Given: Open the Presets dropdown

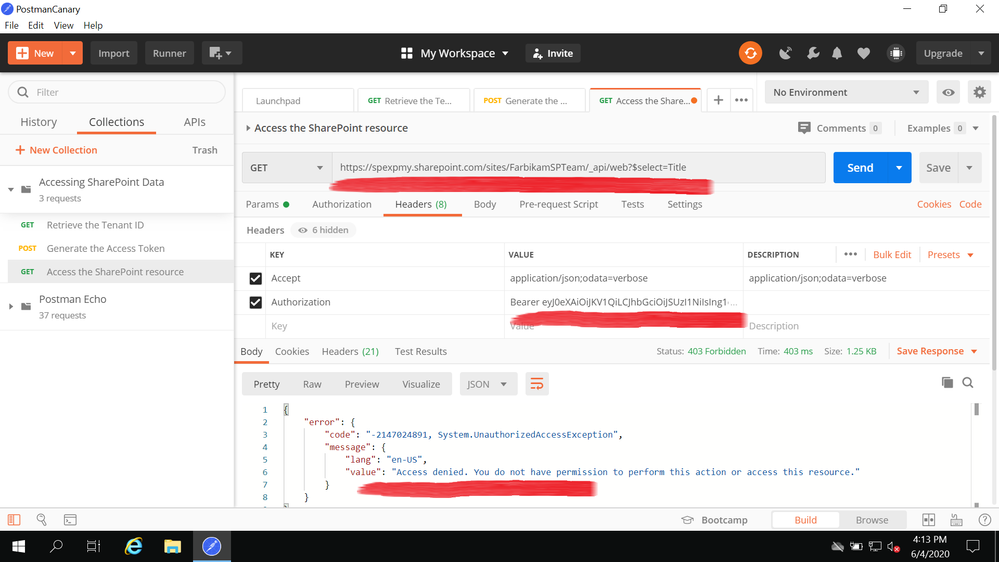Looking at the screenshot, I should coord(950,254).
